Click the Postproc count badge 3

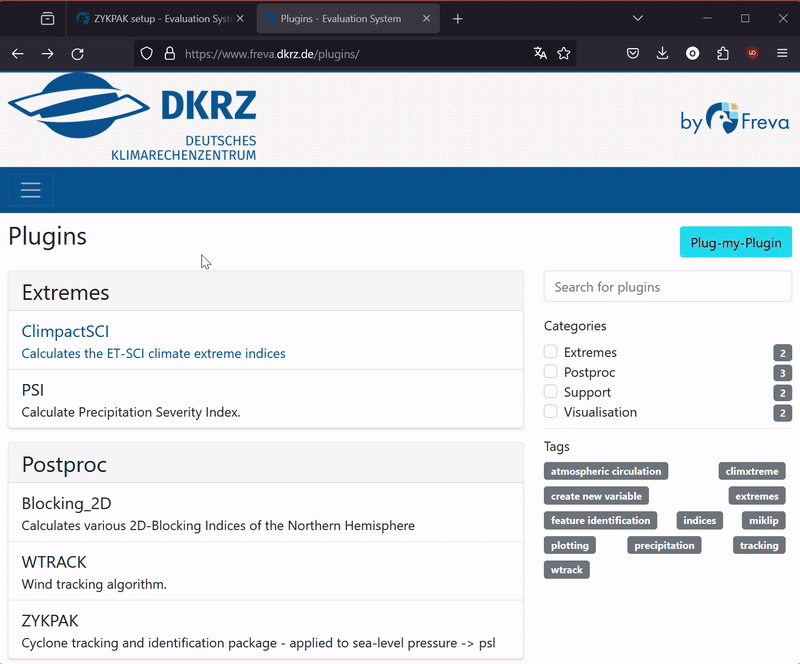(783, 373)
